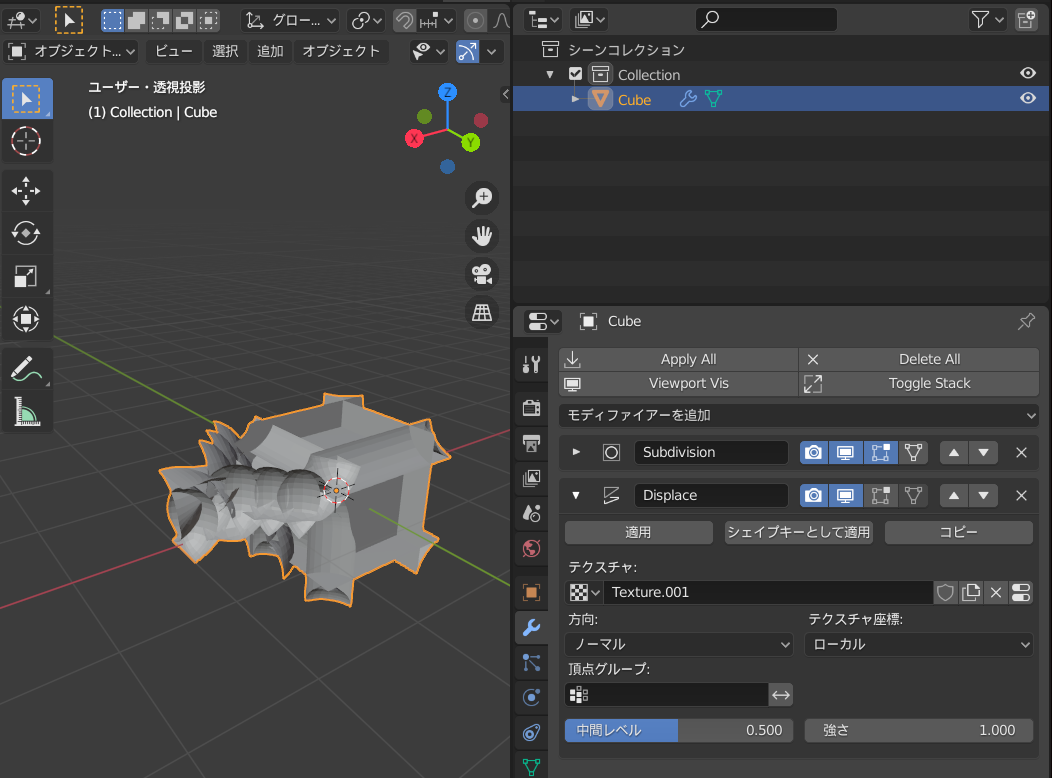
Task: Toggle Subdivision modifier edit mode display
Action: pos(880,453)
